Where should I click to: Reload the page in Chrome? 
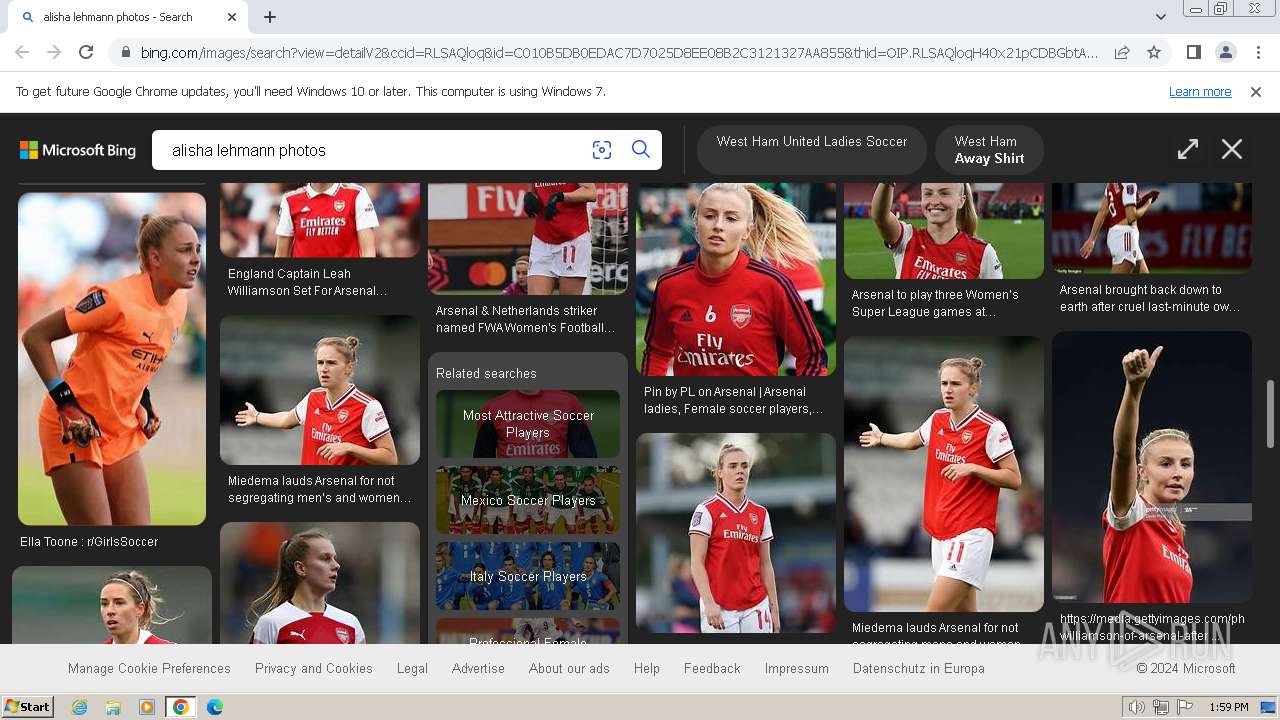(x=86, y=52)
